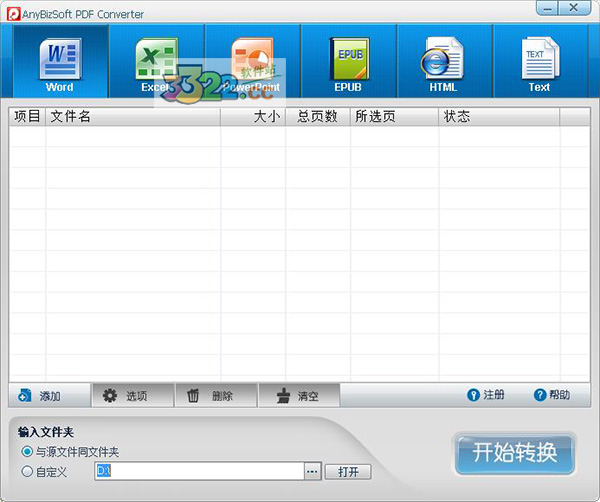
Task: Click the 清空 clear list button
Action: coord(299,395)
